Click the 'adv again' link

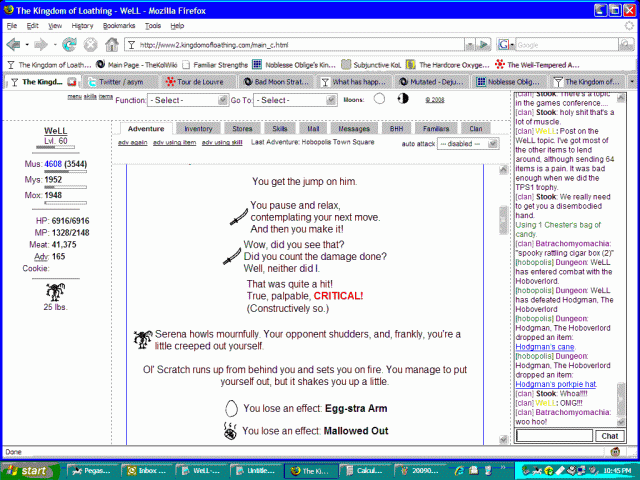(133, 143)
